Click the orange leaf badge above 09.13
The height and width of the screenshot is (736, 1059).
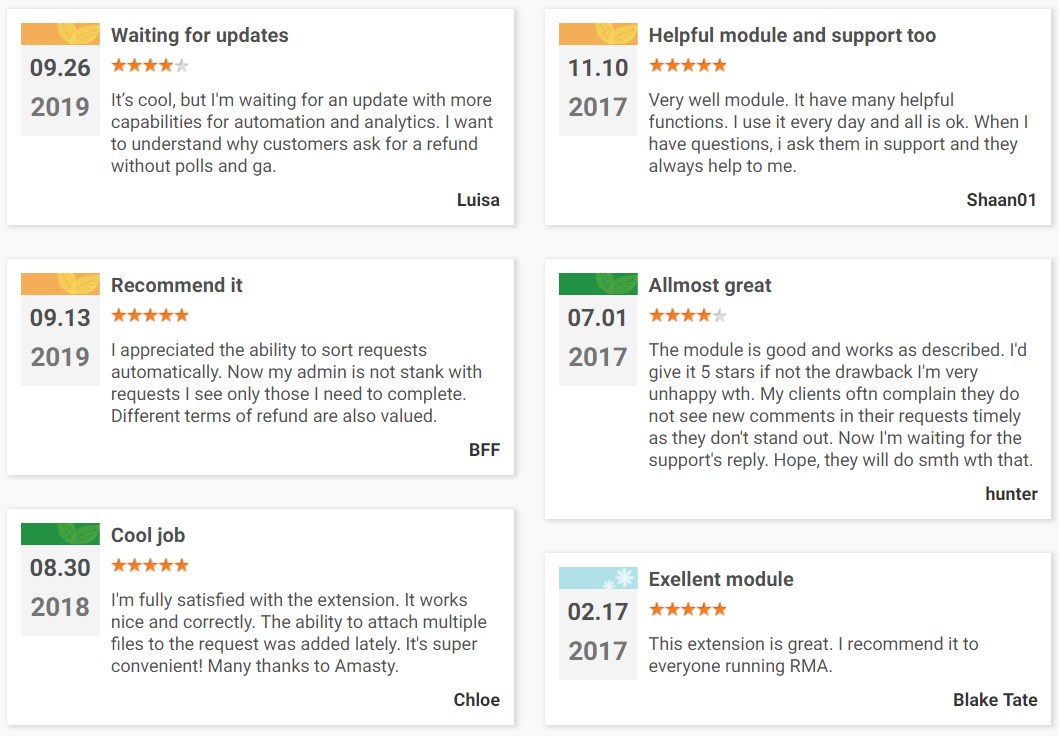click(x=60, y=284)
